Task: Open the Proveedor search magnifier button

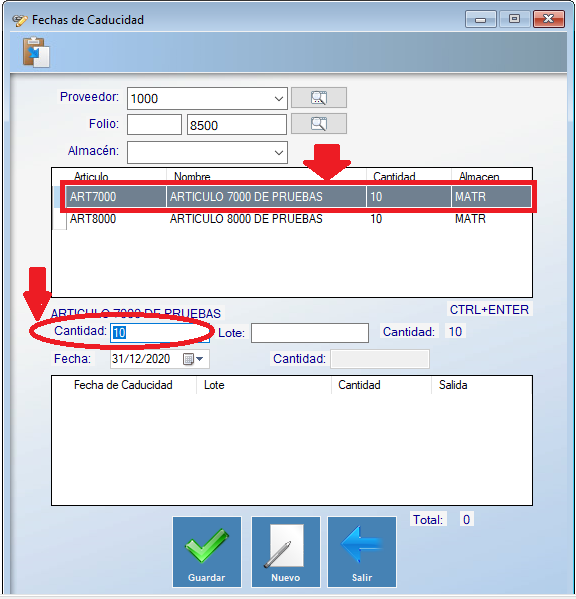Action: 319,98
